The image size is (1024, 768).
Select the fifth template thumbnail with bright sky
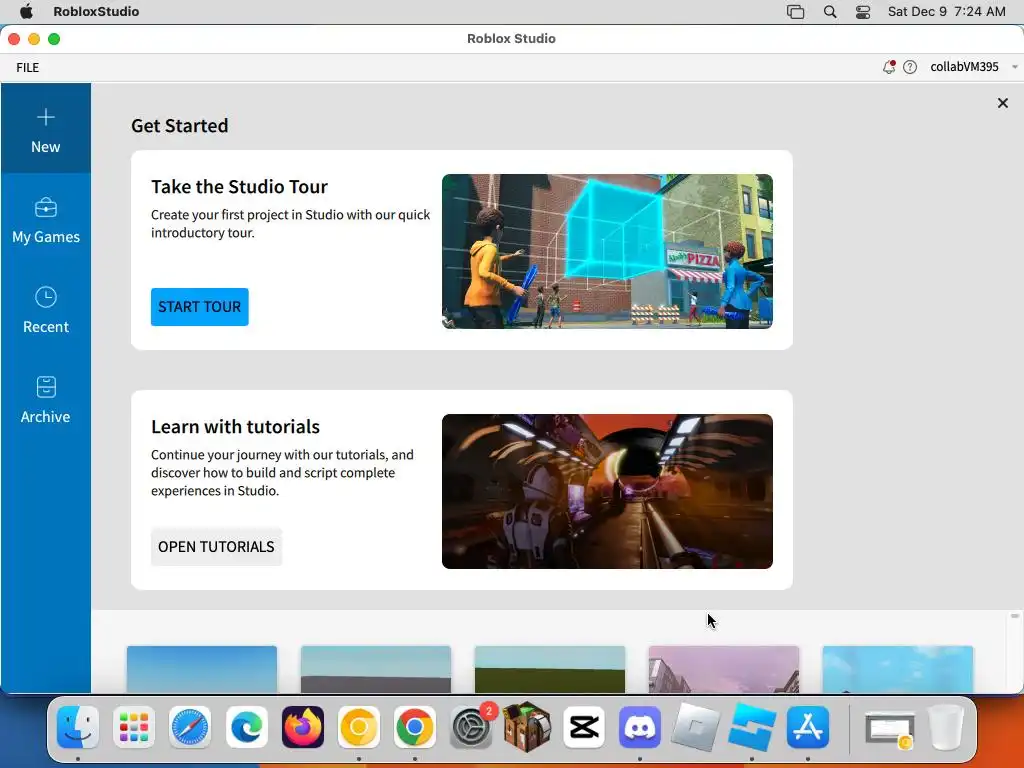897,669
